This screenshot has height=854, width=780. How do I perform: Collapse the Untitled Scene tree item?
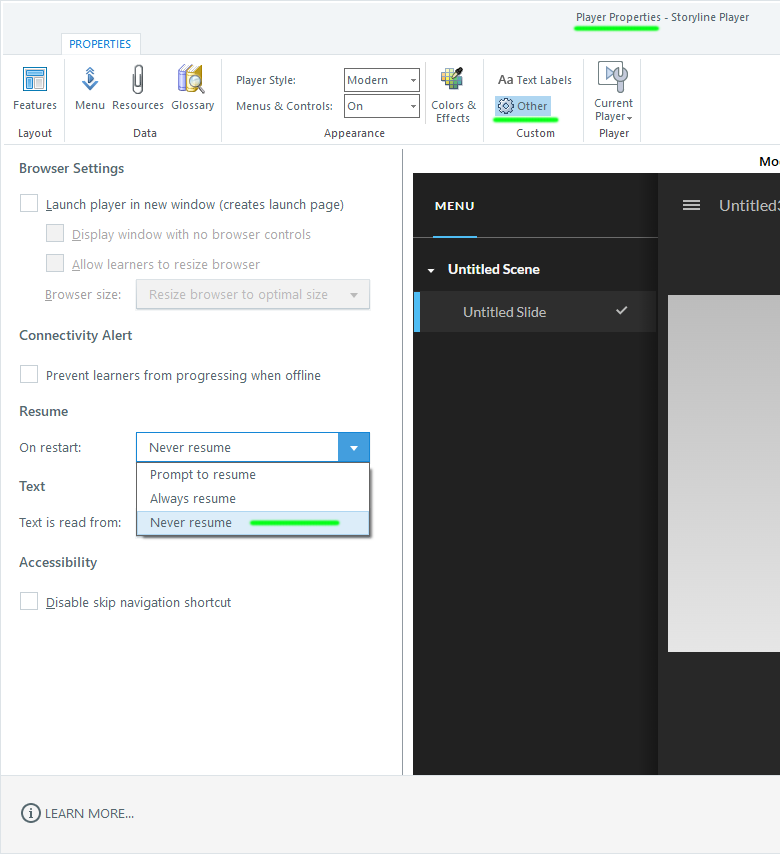pos(431,270)
